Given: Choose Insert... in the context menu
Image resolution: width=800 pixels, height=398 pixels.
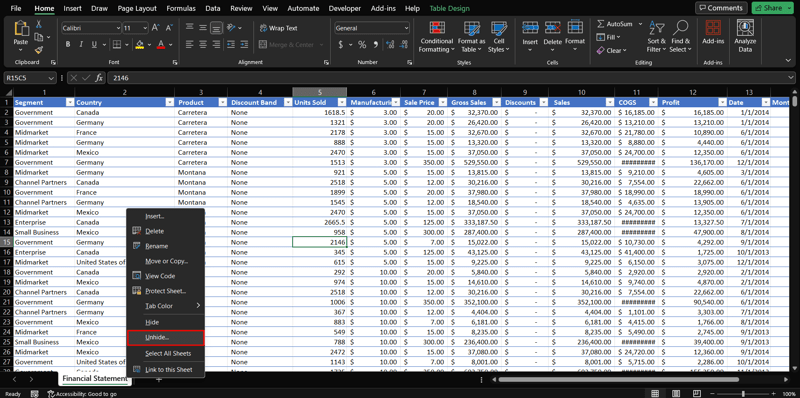Looking at the screenshot, I should pyautogui.click(x=166, y=216).
